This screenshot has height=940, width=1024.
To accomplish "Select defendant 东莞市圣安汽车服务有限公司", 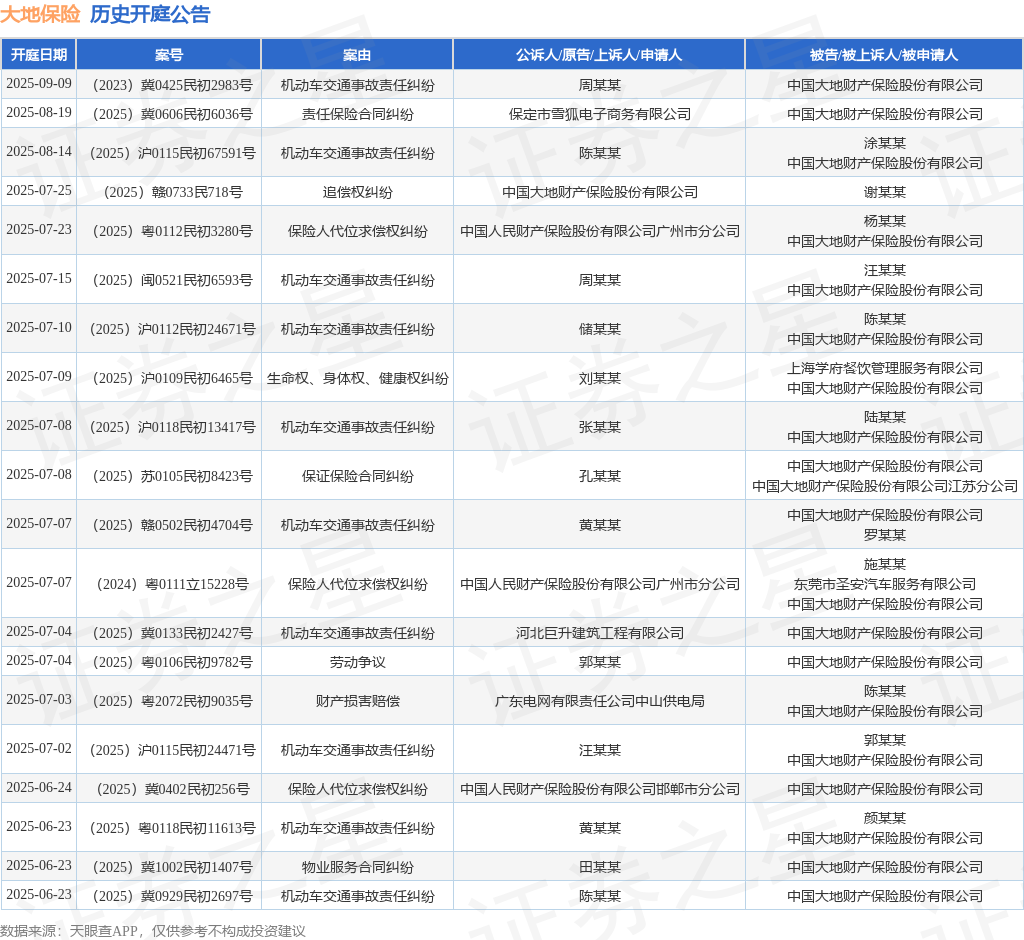I will tap(885, 584).
